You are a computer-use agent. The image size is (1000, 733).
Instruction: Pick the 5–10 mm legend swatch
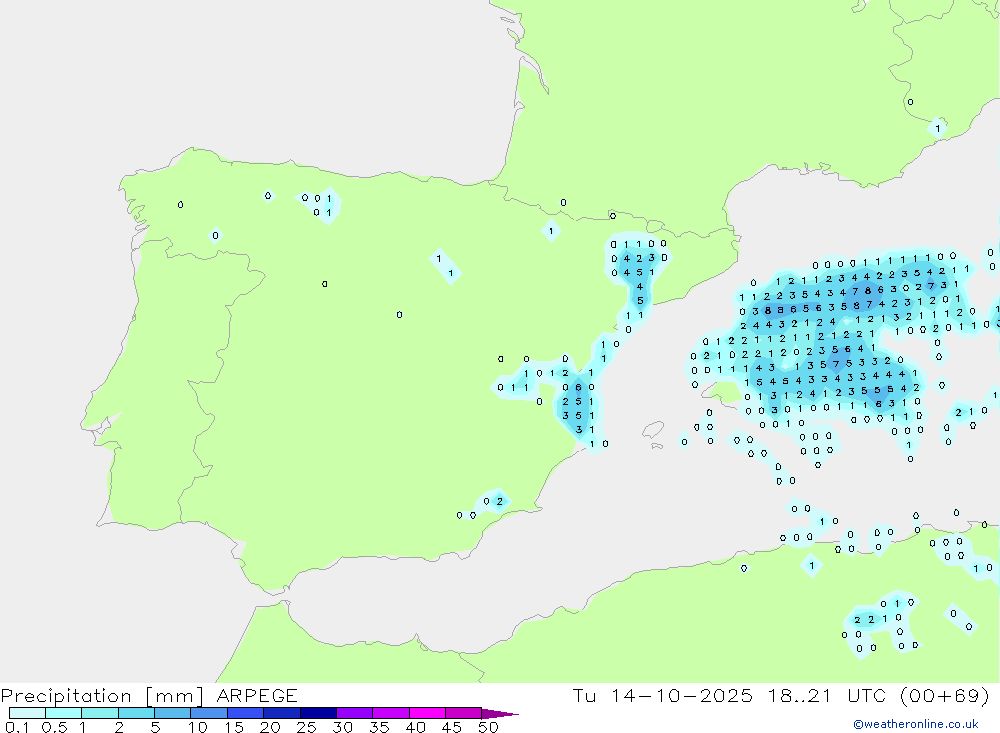[x=172, y=713]
